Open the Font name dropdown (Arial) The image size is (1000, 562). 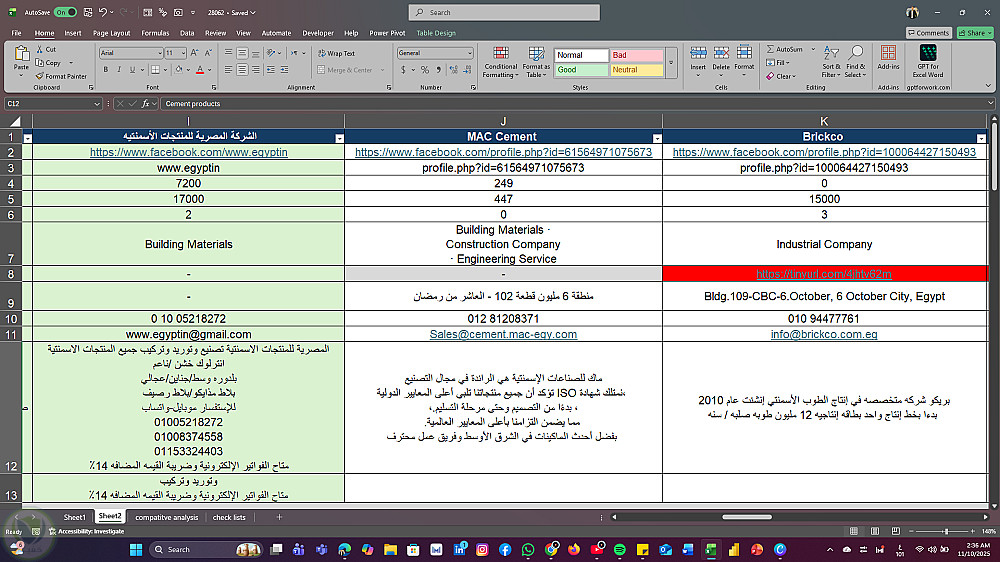tap(159, 53)
